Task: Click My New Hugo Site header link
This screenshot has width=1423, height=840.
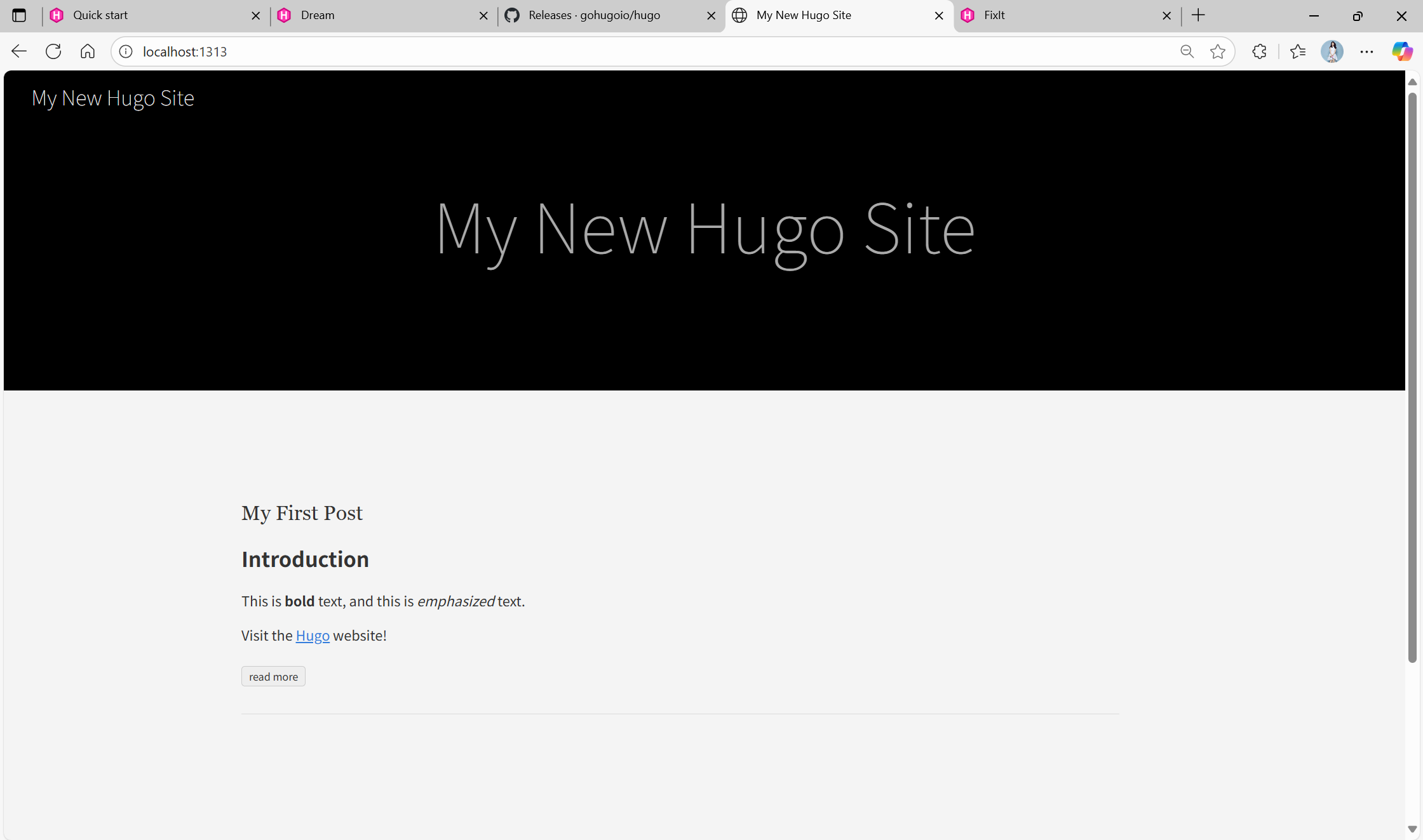Action: point(113,98)
